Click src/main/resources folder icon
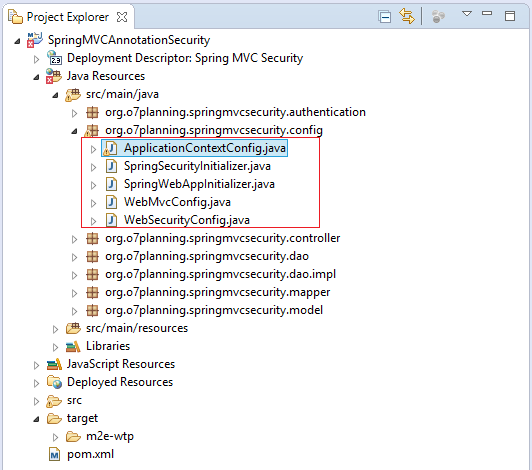Screen dimensions: 532x470 coord(73,328)
